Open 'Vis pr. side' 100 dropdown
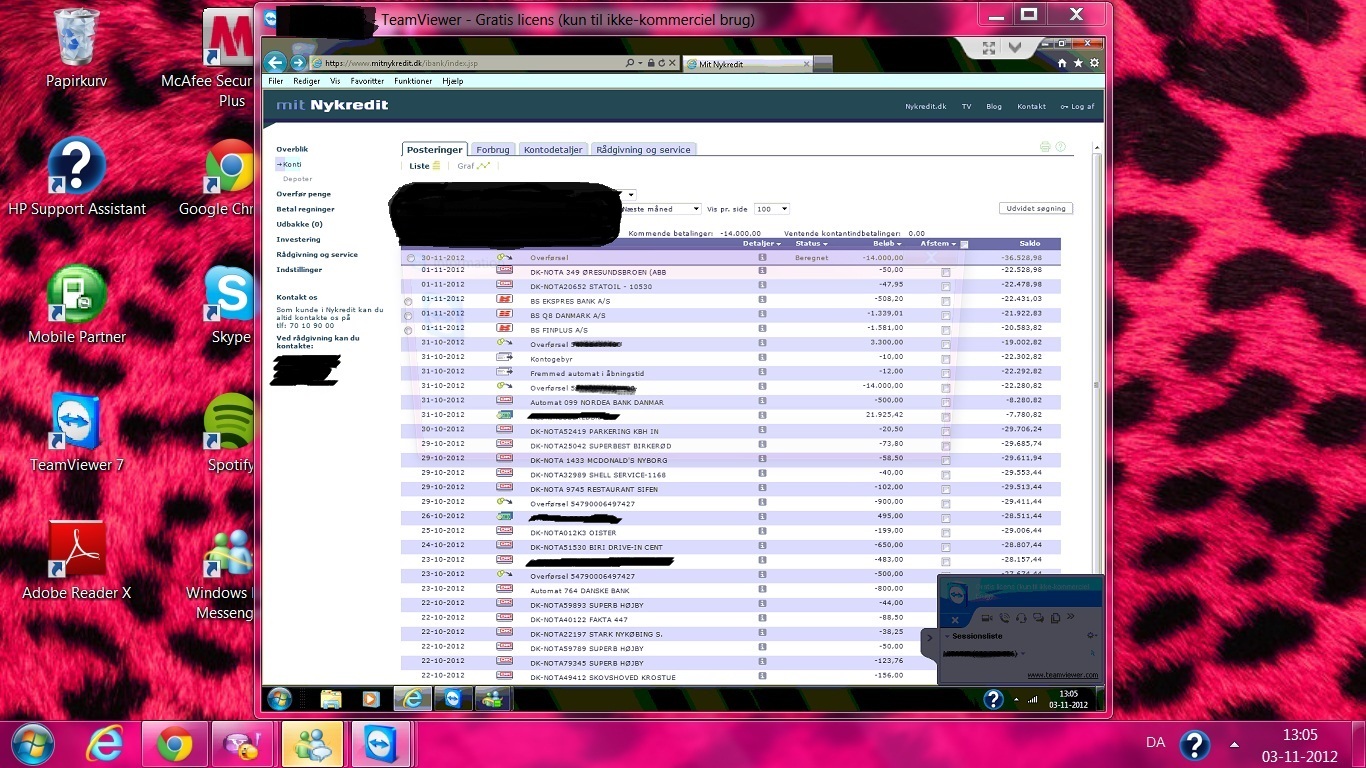The image size is (1366, 768). [772, 209]
